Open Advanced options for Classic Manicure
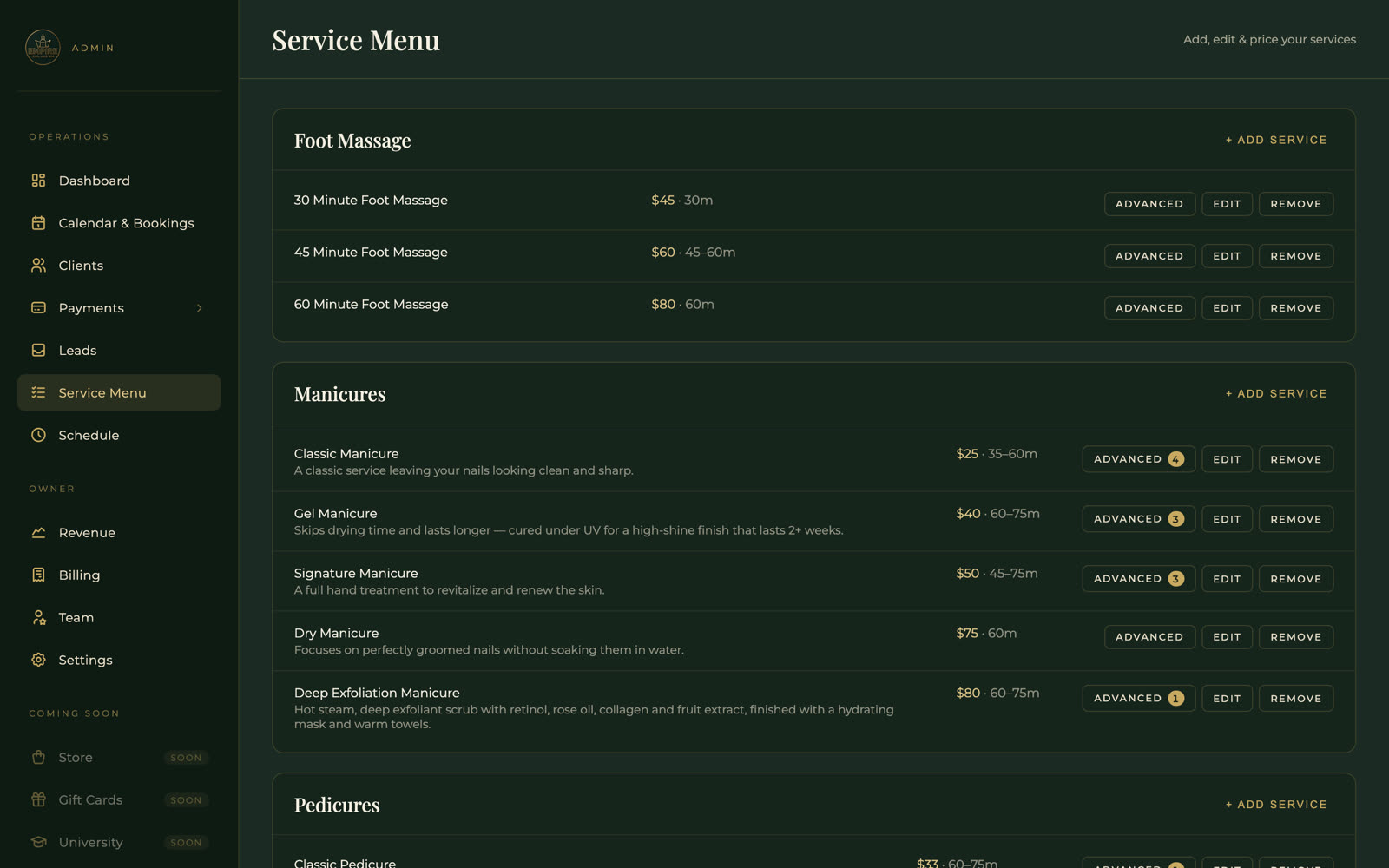The height and width of the screenshot is (868, 1389). coord(1139,459)
